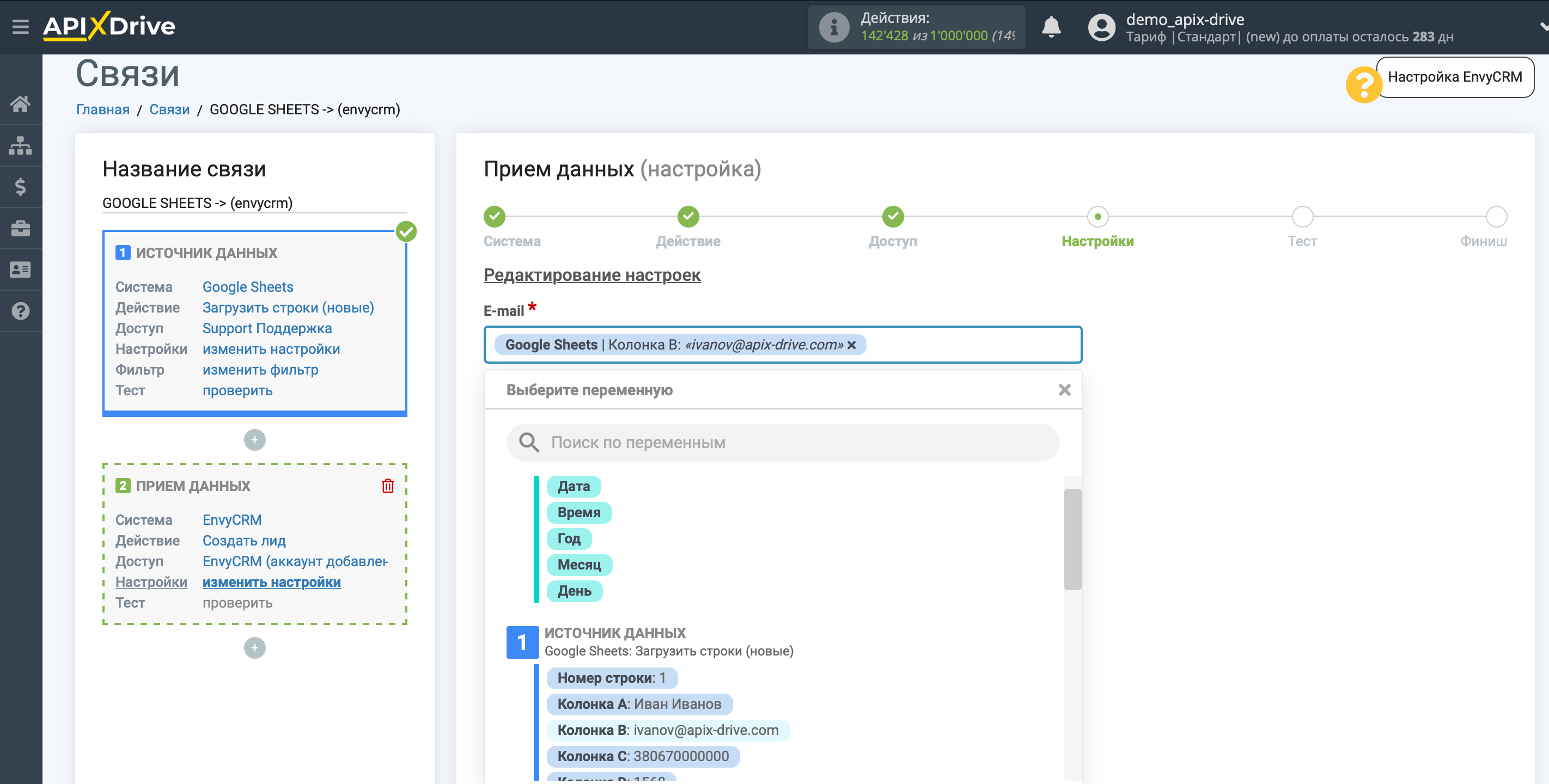Open Создать лид action link
Viewport: 1549px width, 784px height.
click(244, 541)
